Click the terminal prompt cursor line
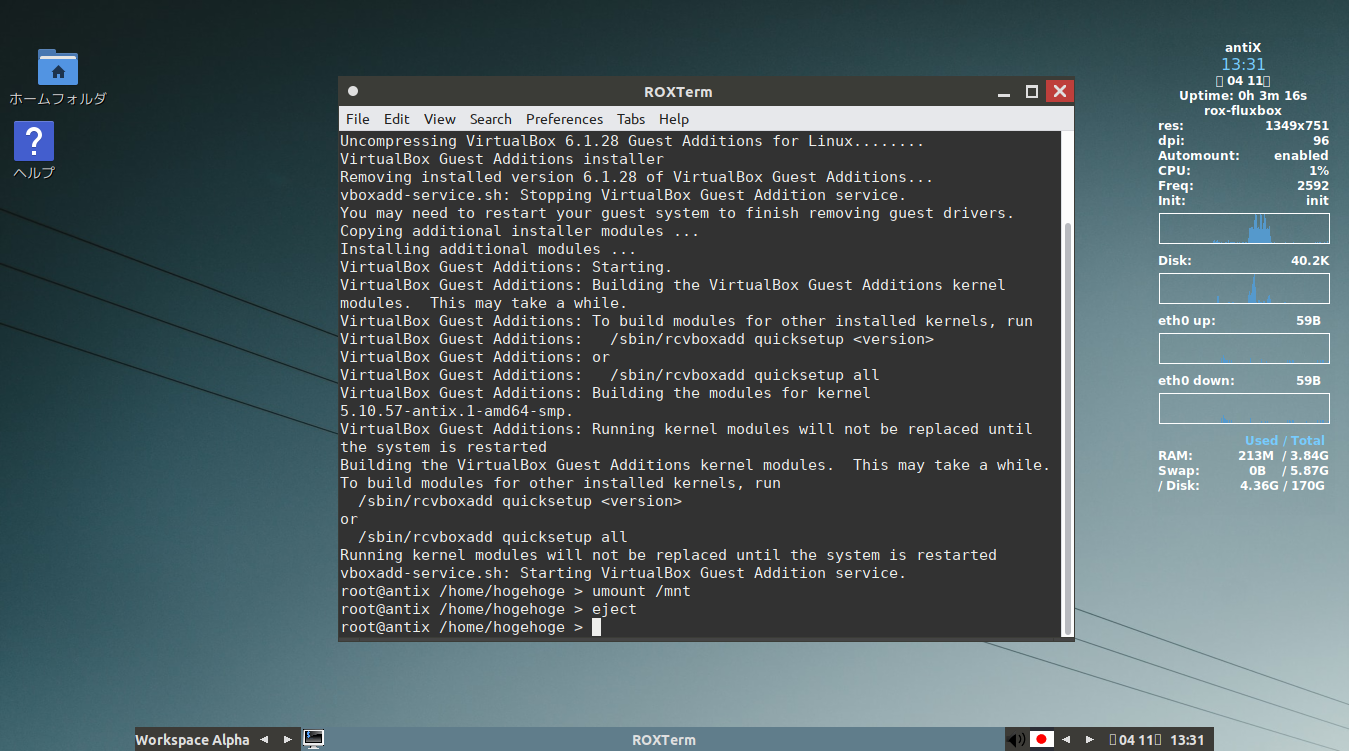Screen dimensions: 1349x751 click(470, 627)
